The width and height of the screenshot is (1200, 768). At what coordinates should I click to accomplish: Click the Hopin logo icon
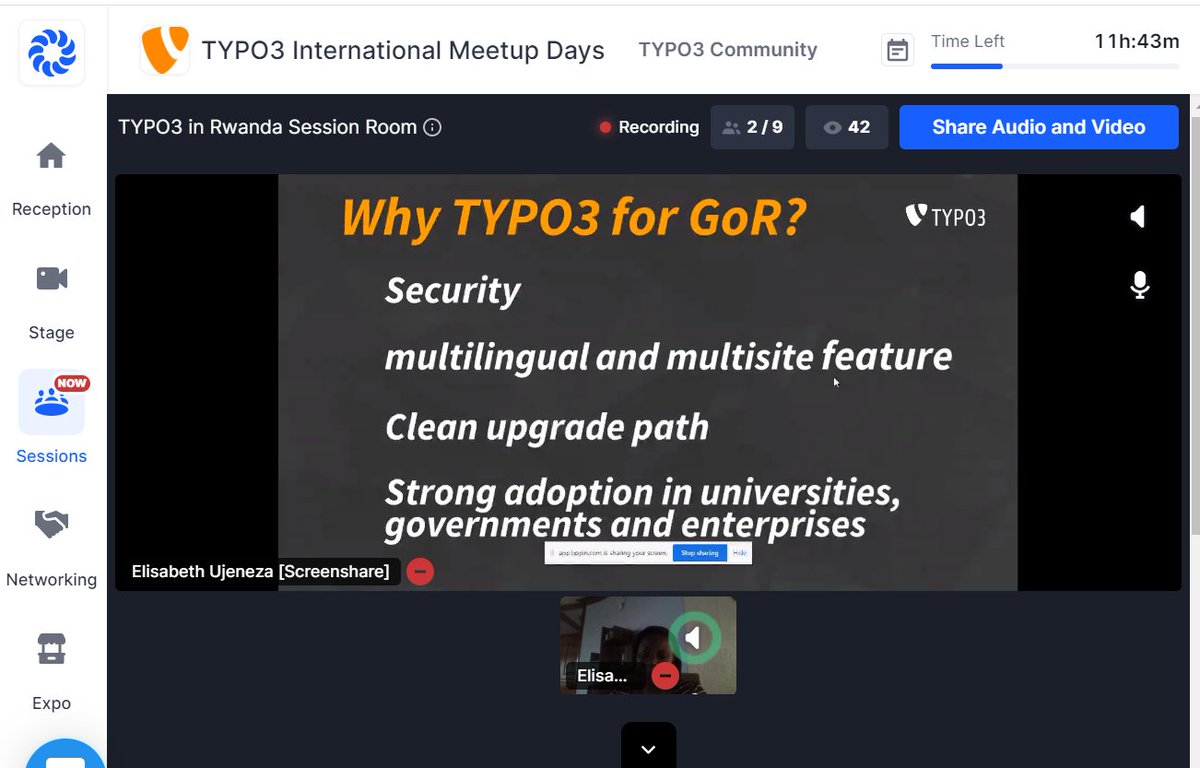click(x=51, y=53)
